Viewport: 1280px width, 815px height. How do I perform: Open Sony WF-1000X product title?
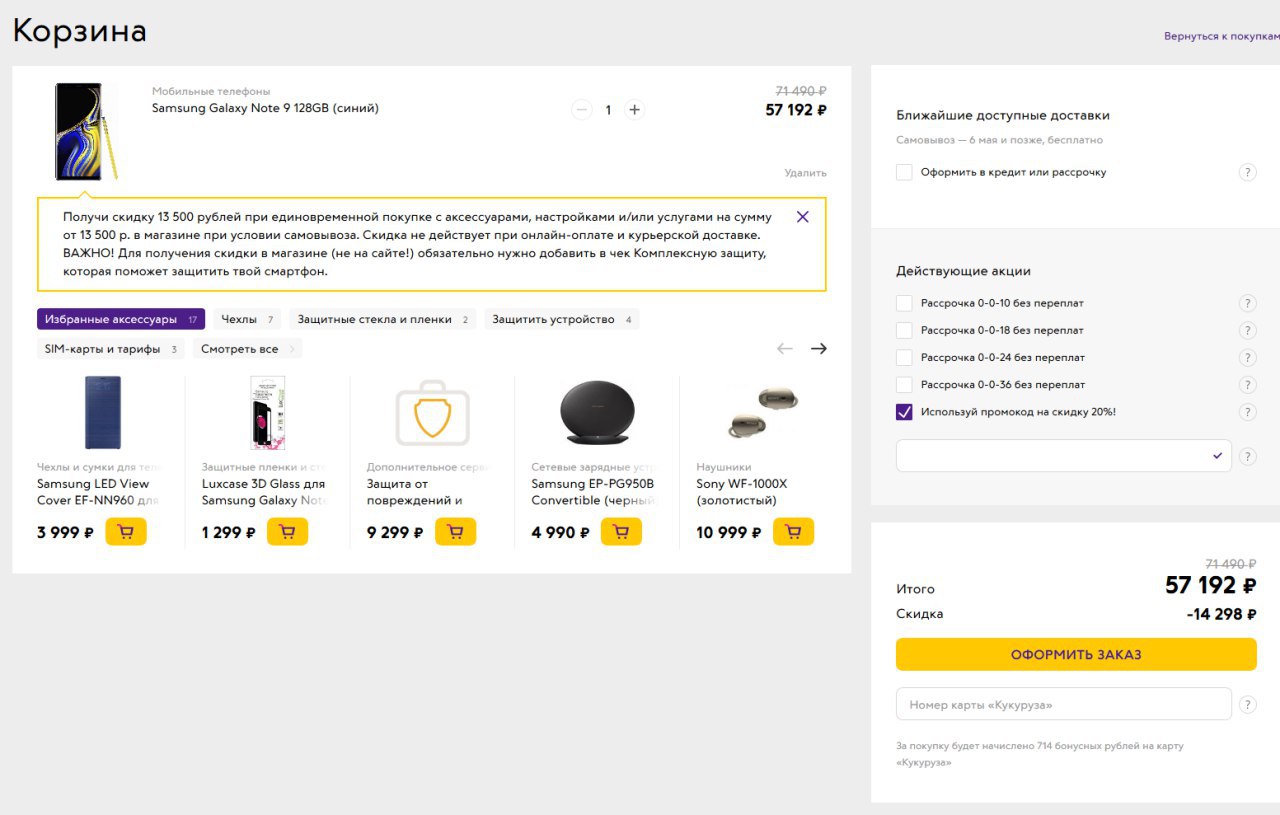[742, 492]
